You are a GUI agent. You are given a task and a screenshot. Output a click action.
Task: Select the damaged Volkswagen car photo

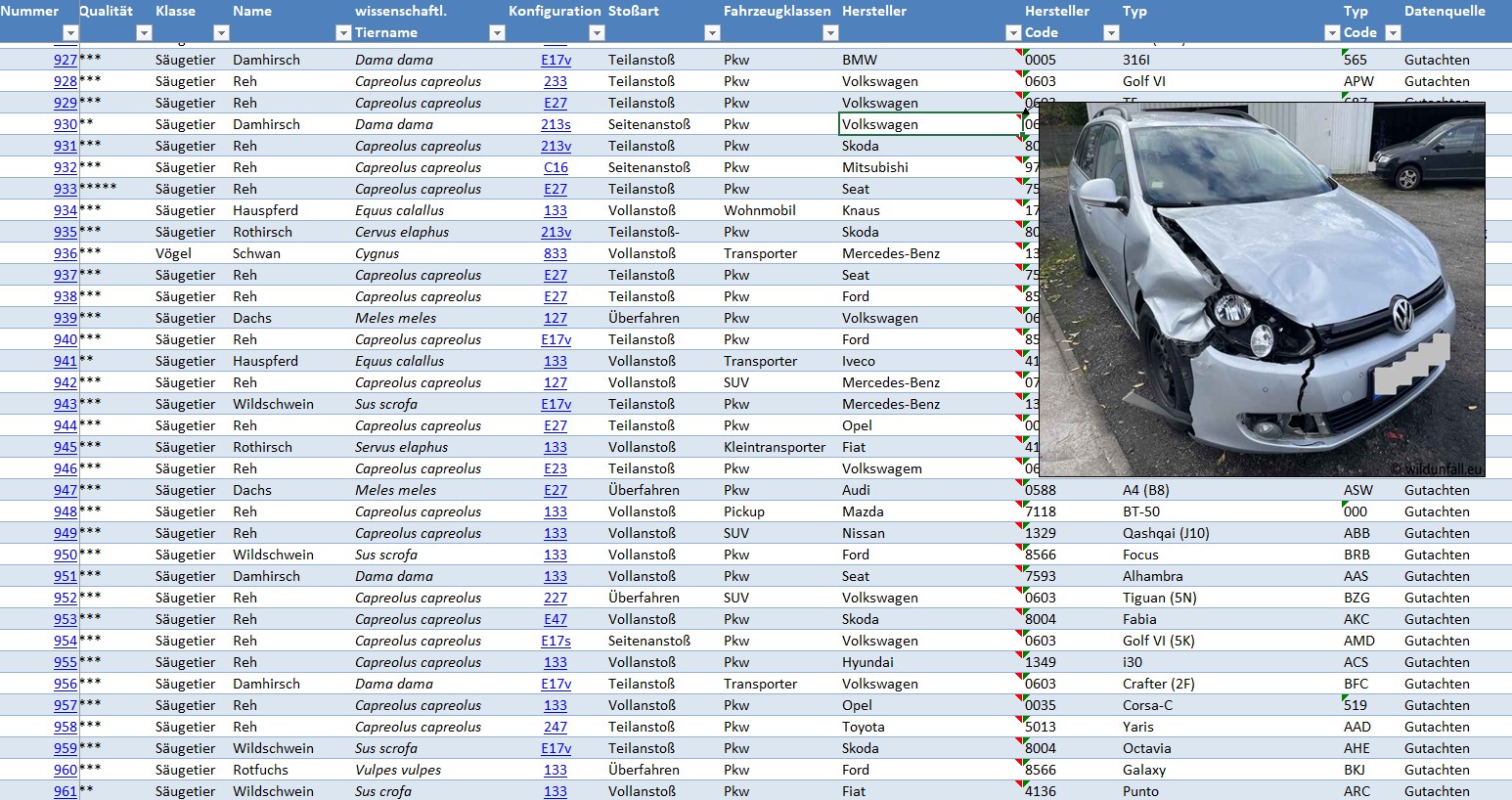(1262, 289)
